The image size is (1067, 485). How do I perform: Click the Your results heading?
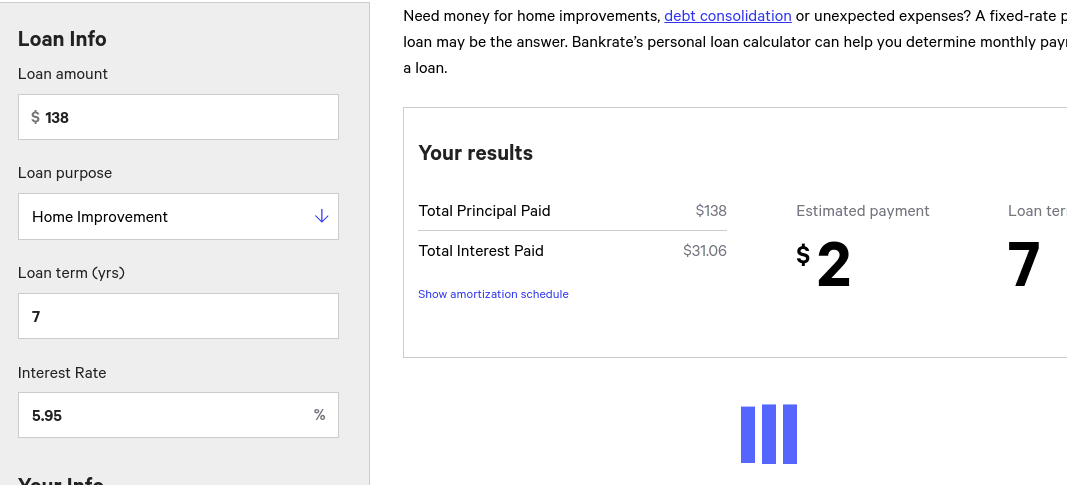point(476,153)
